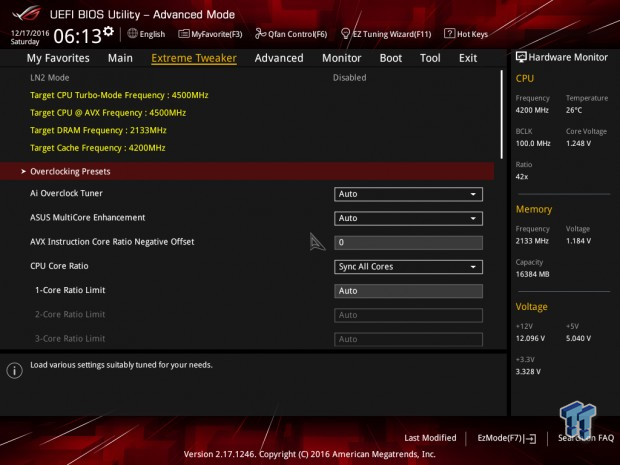Click the CPU Core Ratio label
The image size is (620, 465).
pyautogui.click(x=59, y=266)
